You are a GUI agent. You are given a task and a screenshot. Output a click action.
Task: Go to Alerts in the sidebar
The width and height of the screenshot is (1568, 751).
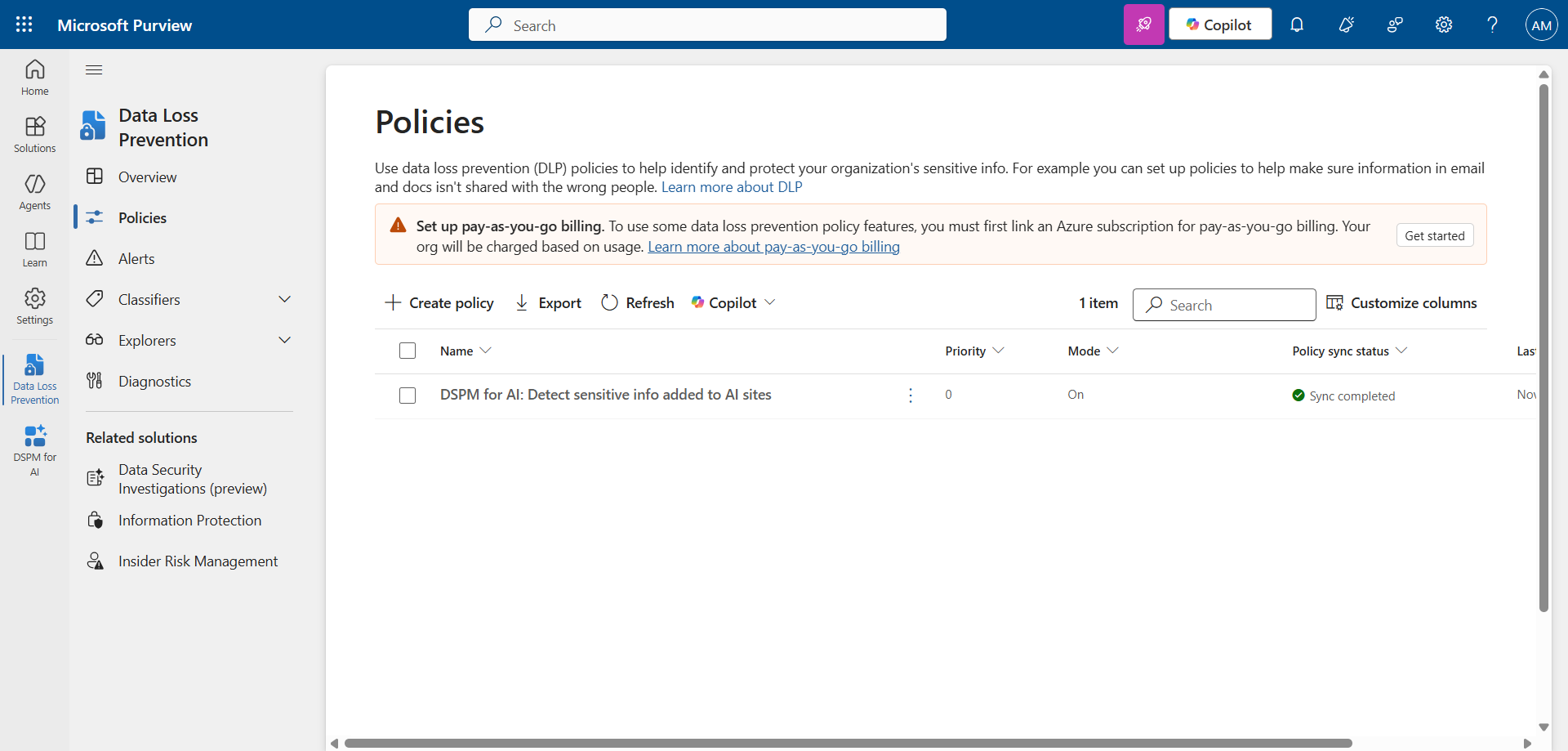[x=136, y=259]
